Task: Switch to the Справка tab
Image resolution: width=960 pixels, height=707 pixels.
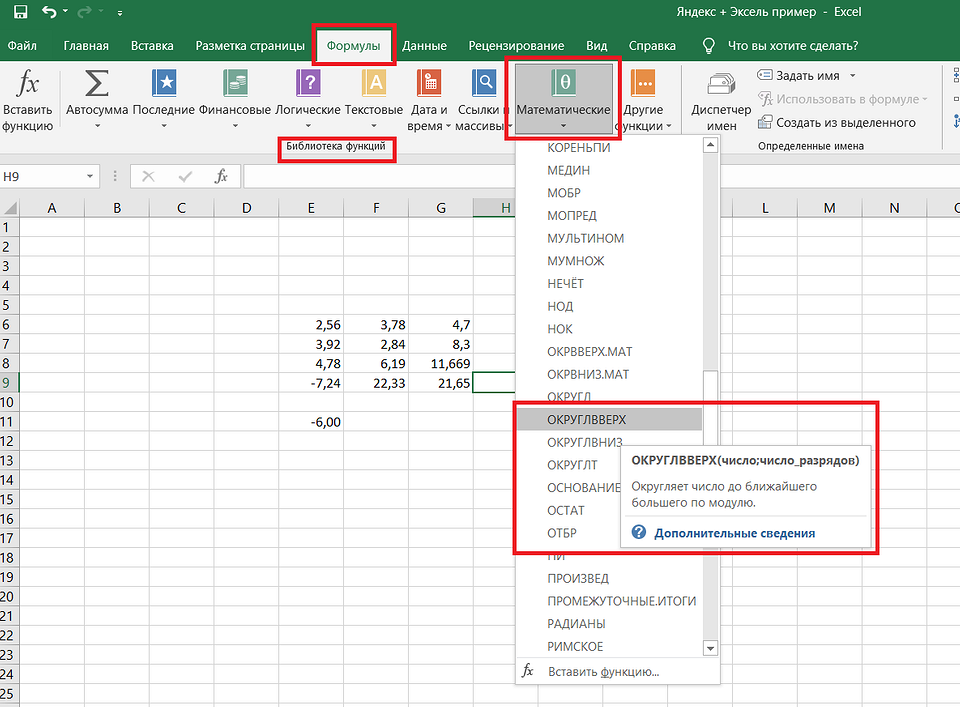Action: [x=652, y=45]
